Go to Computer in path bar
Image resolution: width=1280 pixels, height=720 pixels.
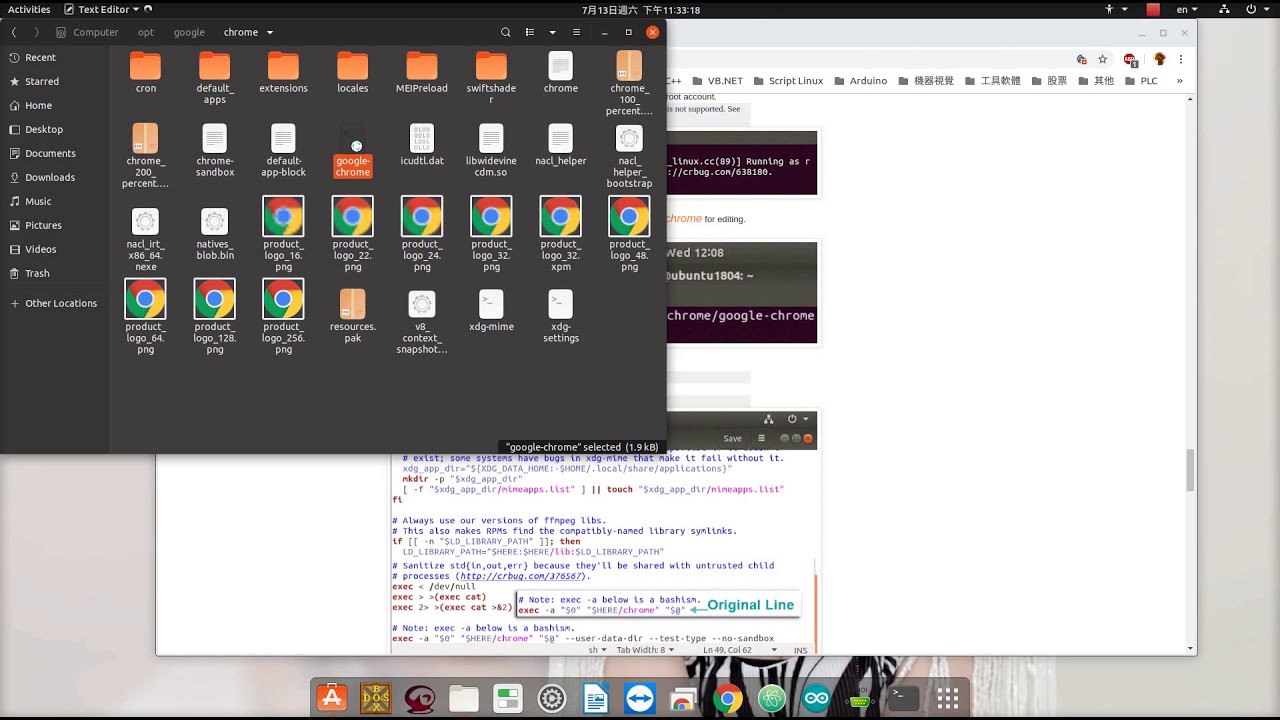88,32
